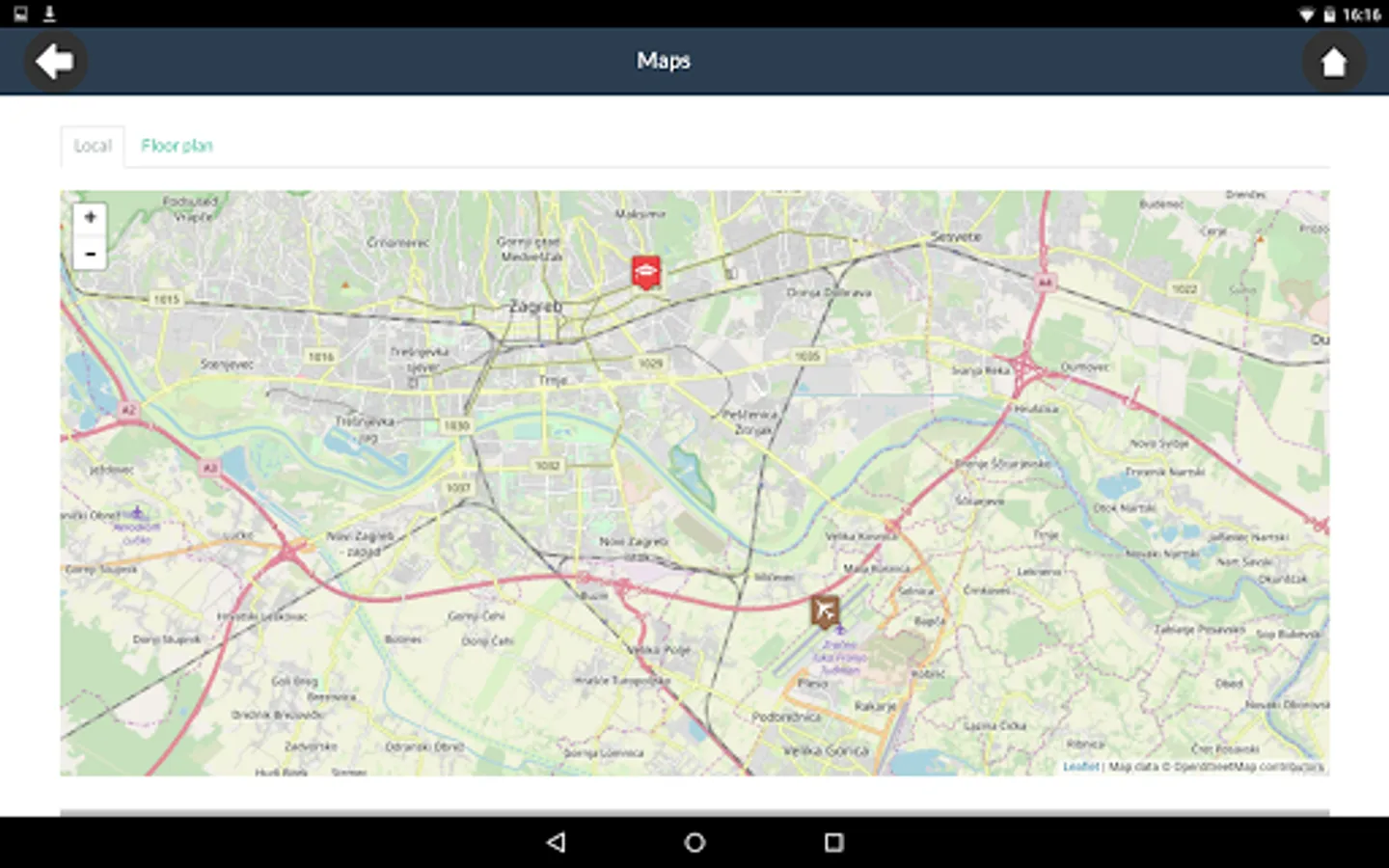Image resolution: width=1389 pixels, height=868 pixels.
Task: Click the Dumovec label on the map
Action: pyautogui.click(x=1085, y=367)
